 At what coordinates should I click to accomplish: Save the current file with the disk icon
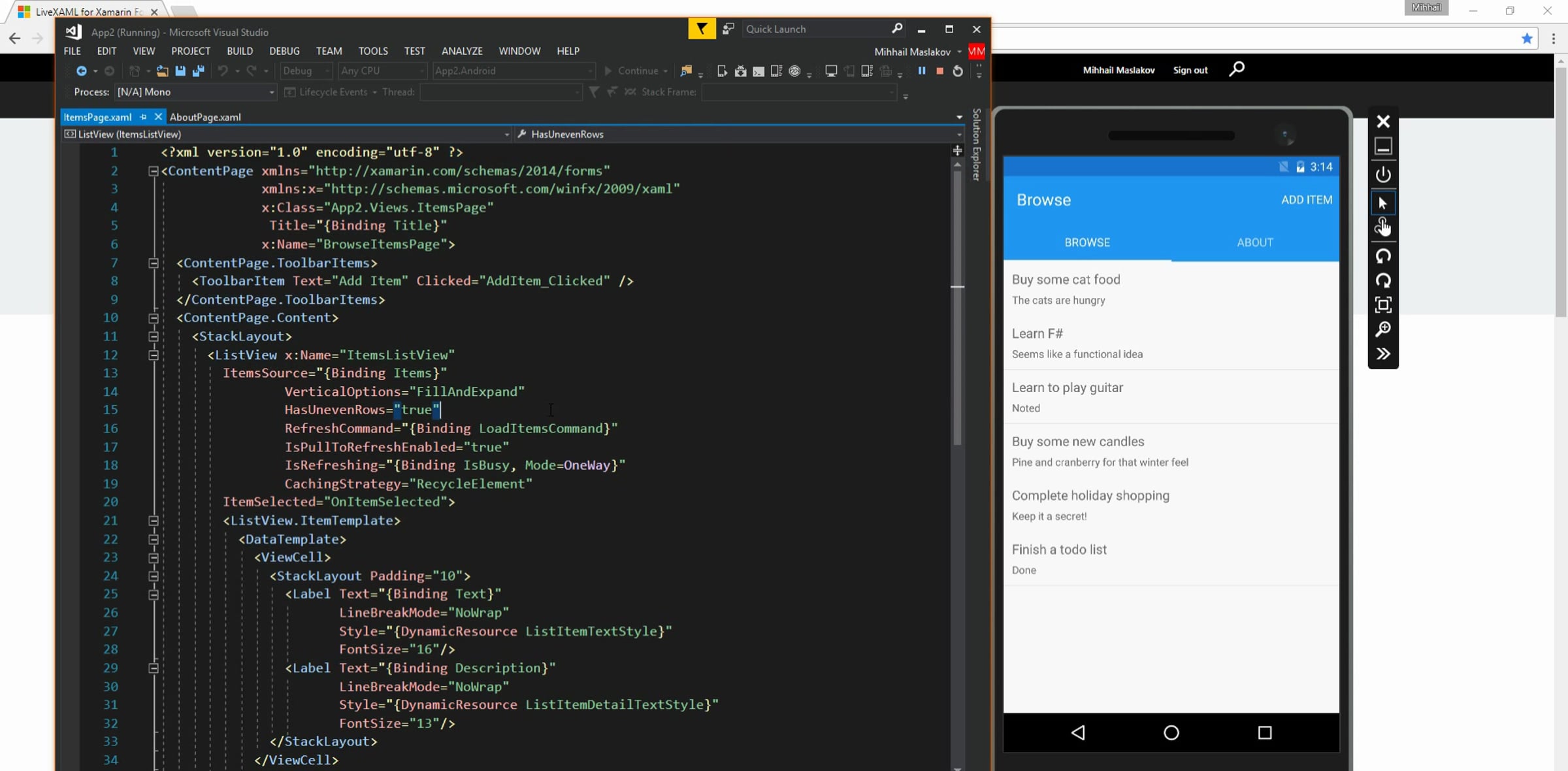pos(180,71)
